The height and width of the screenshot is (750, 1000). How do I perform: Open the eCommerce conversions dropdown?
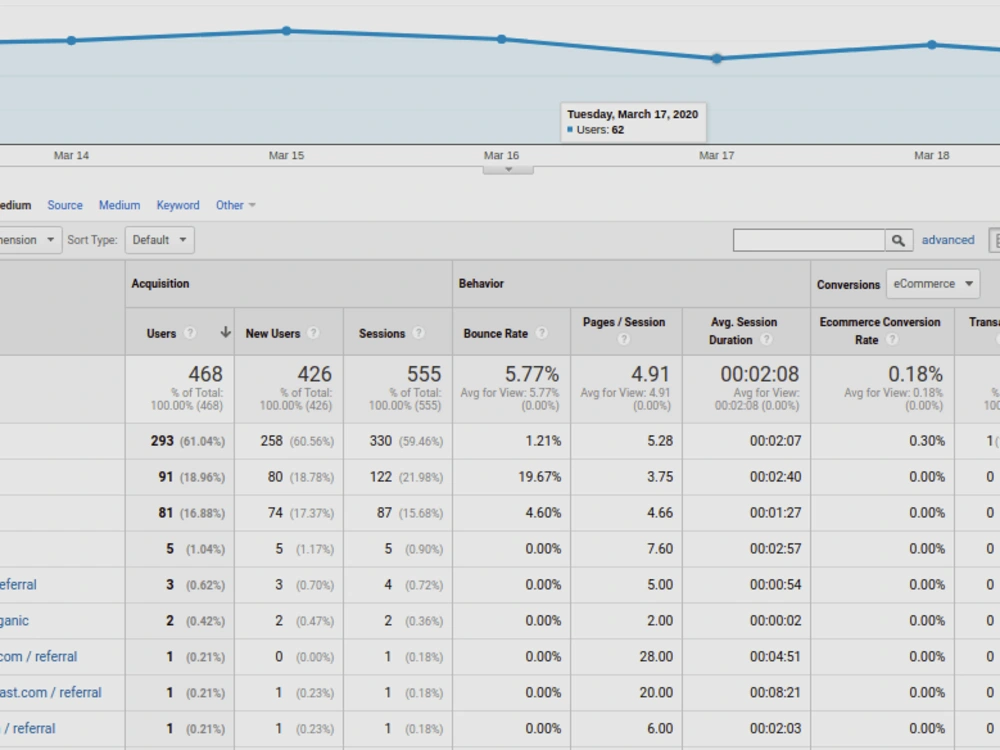tap(933, 284)
